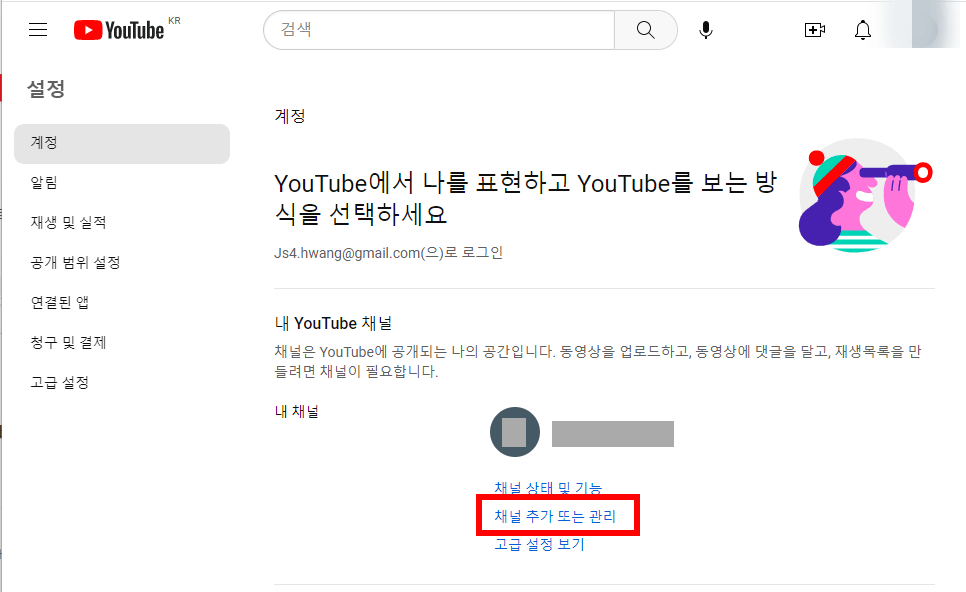
Task: Start a voice search with the microphone icon
Action: 705,30
